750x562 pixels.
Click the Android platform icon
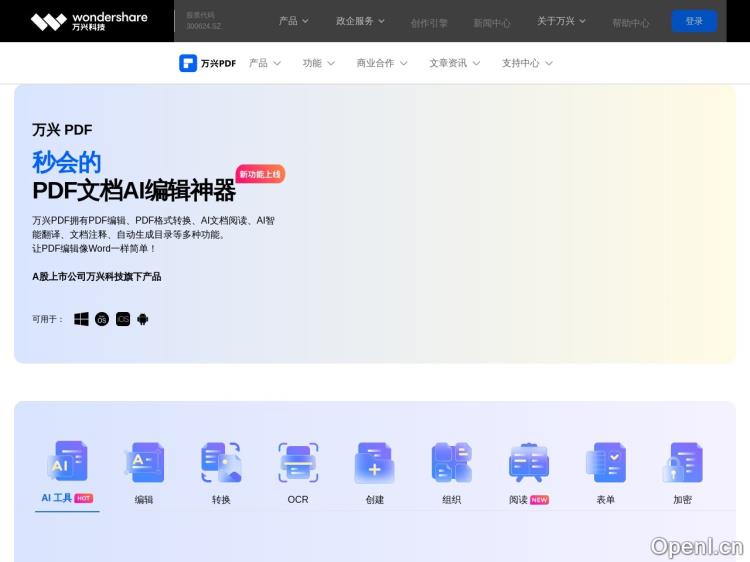click(143, 319)
